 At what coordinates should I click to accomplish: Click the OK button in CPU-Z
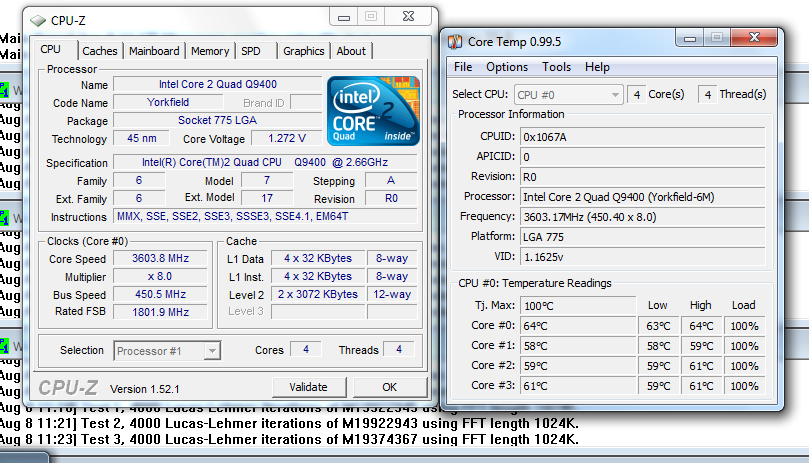(x=390, y=387)
